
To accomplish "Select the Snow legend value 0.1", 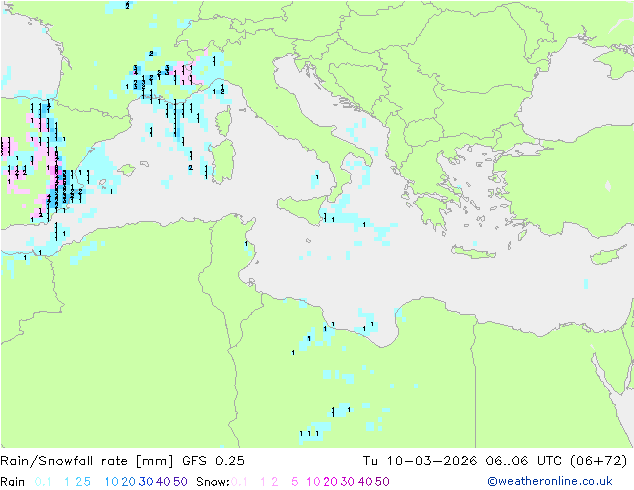I will click(239, 482).
